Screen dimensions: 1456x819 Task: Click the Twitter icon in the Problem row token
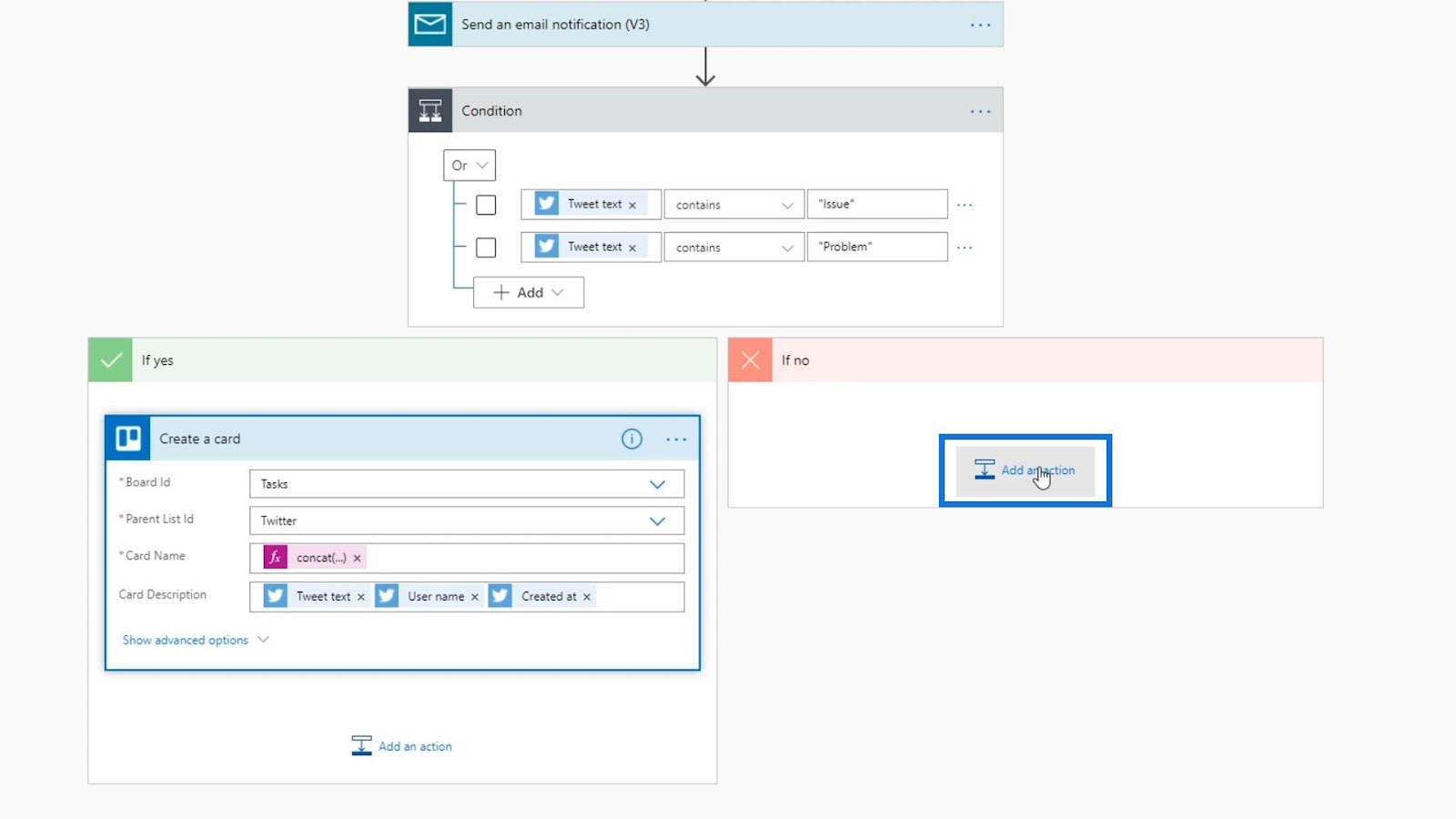(546, 247)
